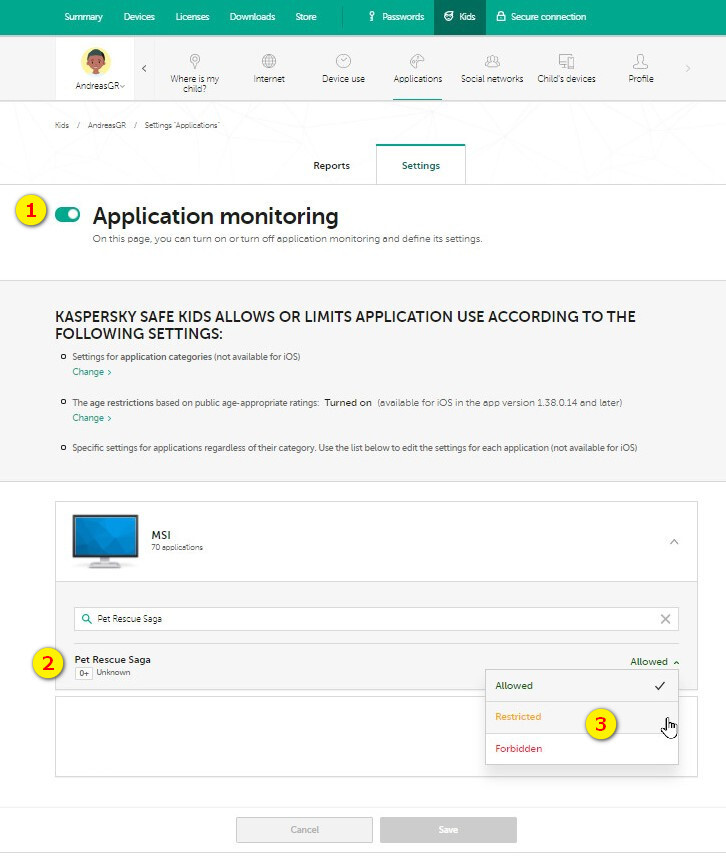This screenshot has height=857, width=726.
Task: Open Summary in top navigation
Action: point(83,17)
